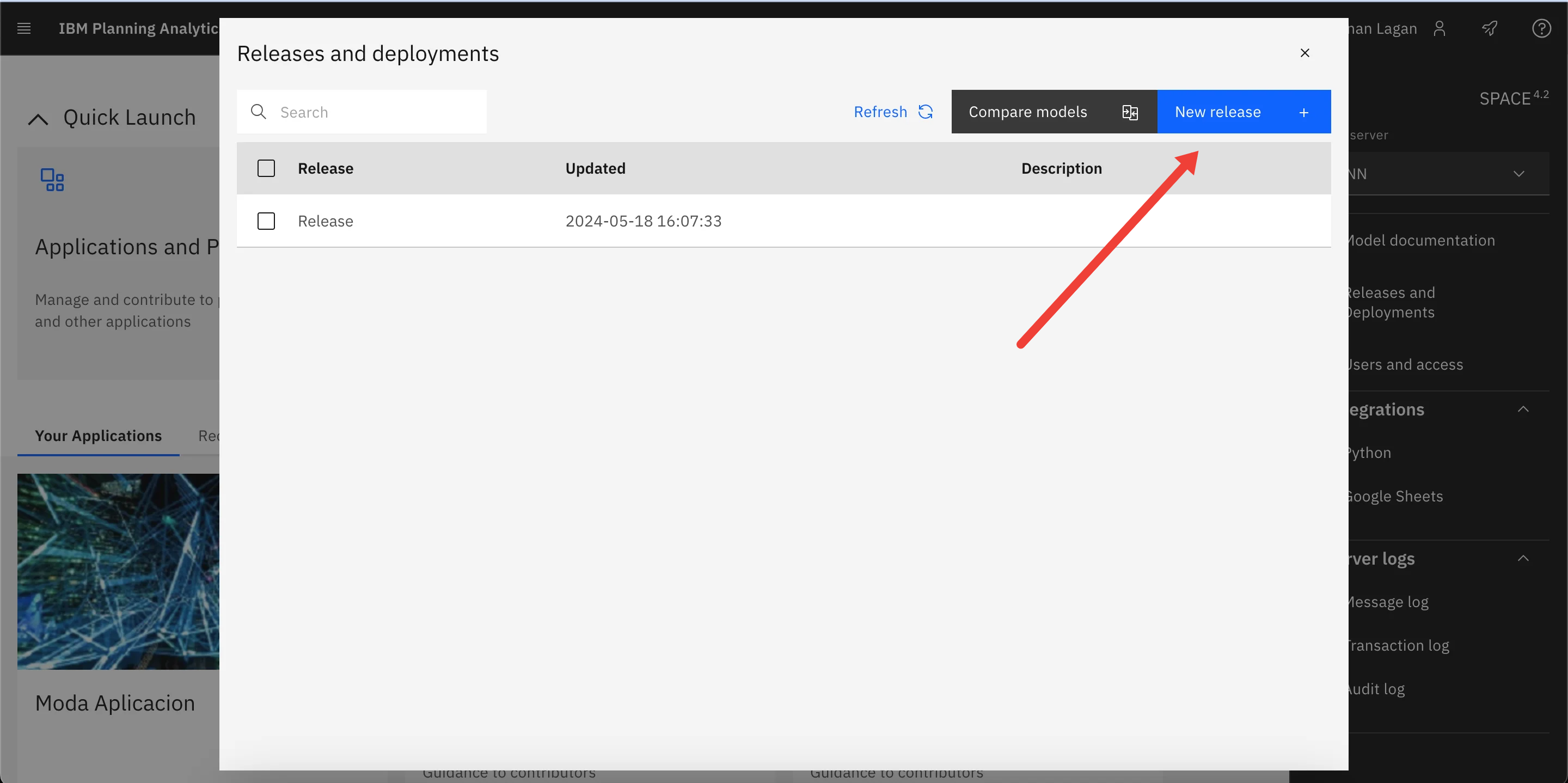
Task: Click the rocket/deploy icon in top bar
Action: (1491, 28)
